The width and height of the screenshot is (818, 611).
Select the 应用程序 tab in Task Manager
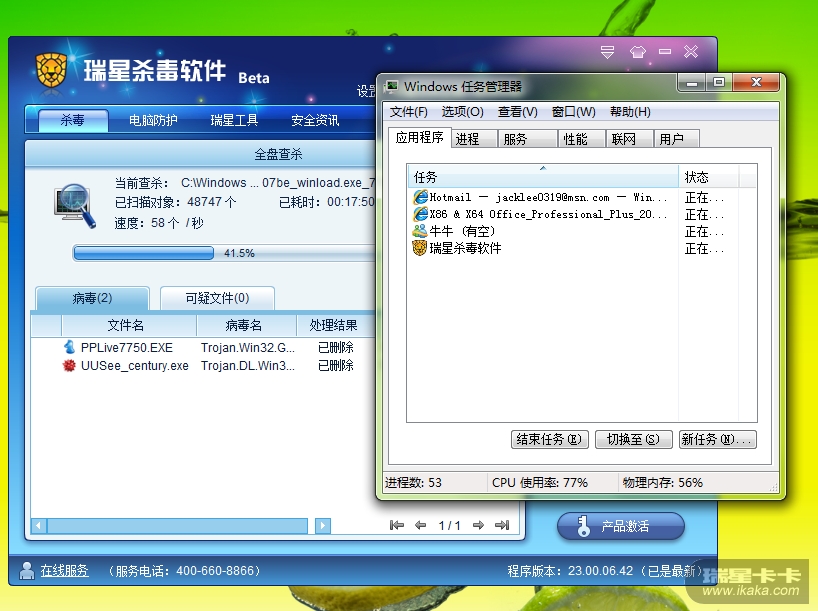419,138
